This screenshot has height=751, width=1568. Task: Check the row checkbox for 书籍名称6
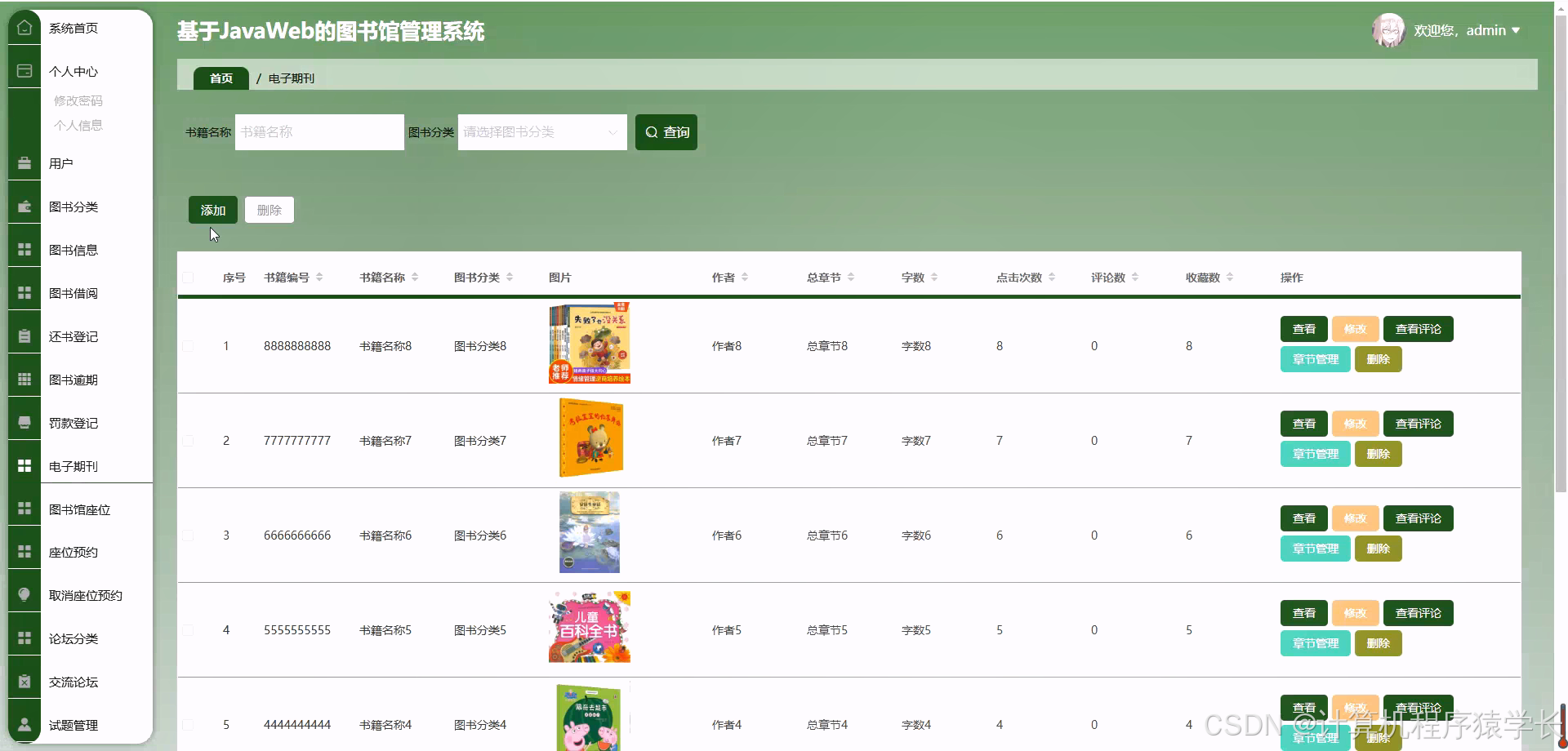[188, 535]
